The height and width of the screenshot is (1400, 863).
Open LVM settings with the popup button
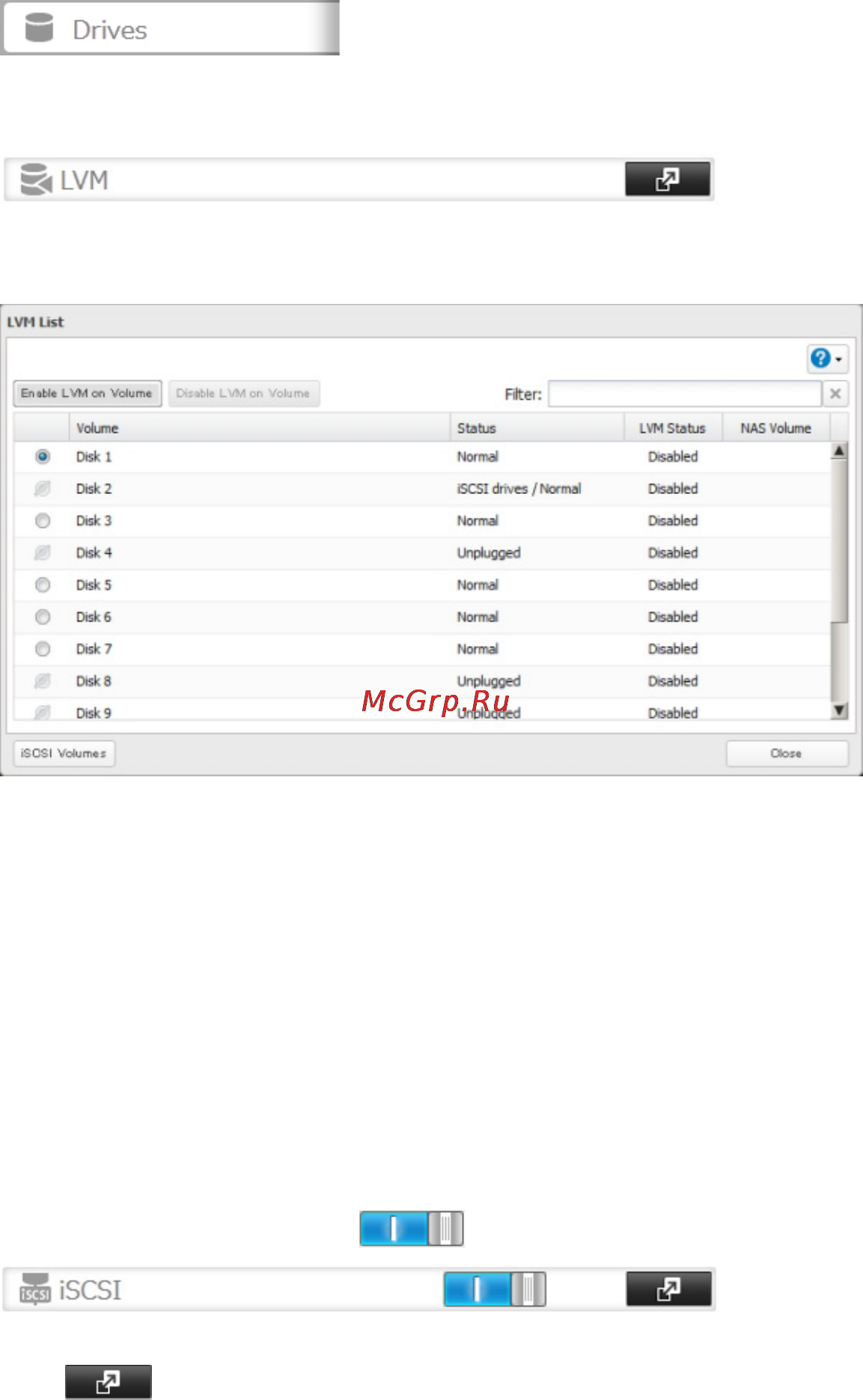[x=668, y=180]
